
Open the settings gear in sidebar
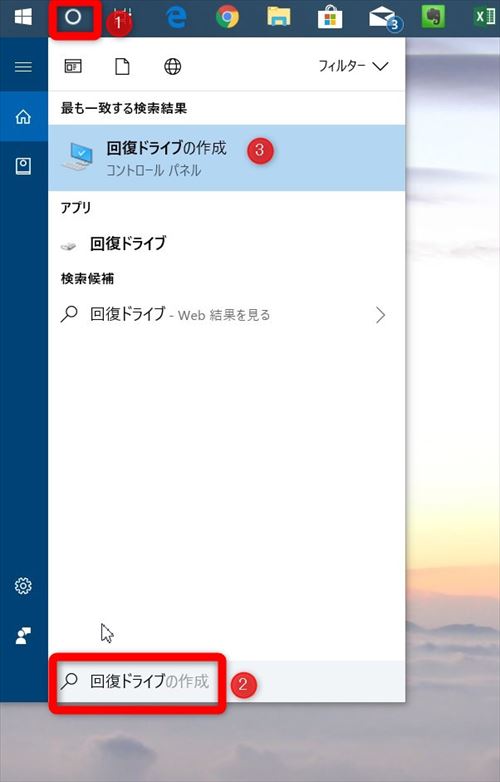point(23,586)
